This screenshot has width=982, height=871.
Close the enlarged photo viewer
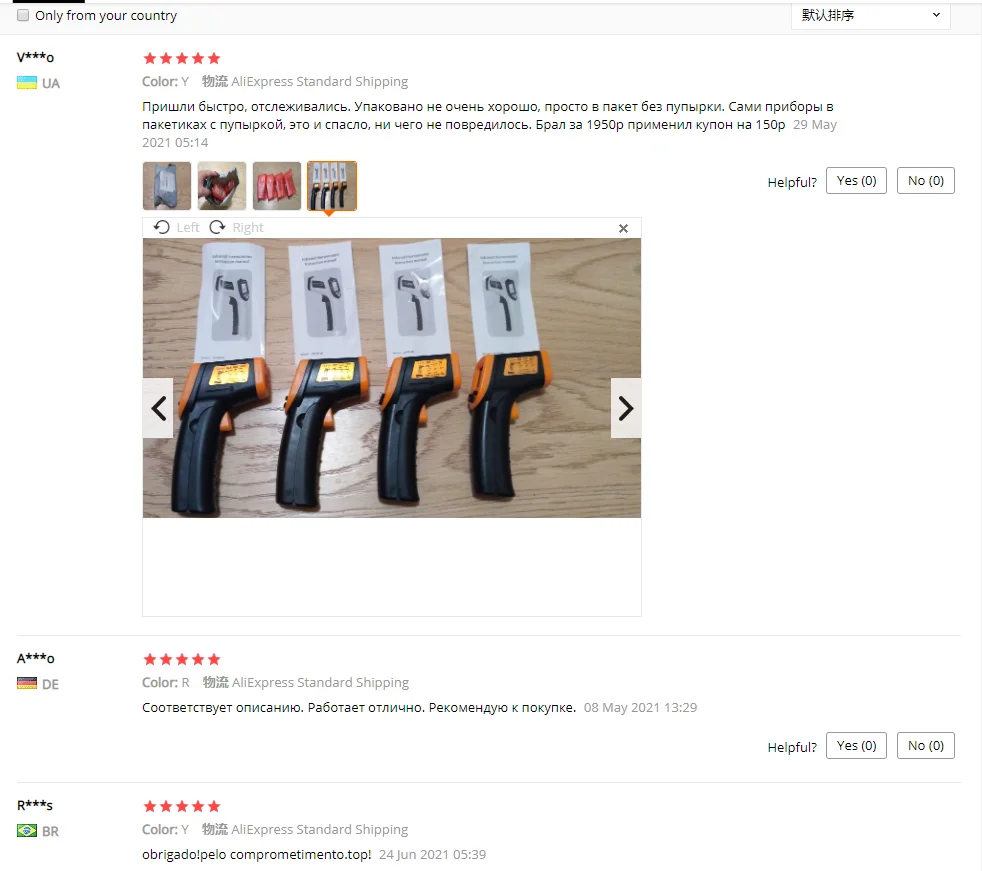click(x=623, y=229)
